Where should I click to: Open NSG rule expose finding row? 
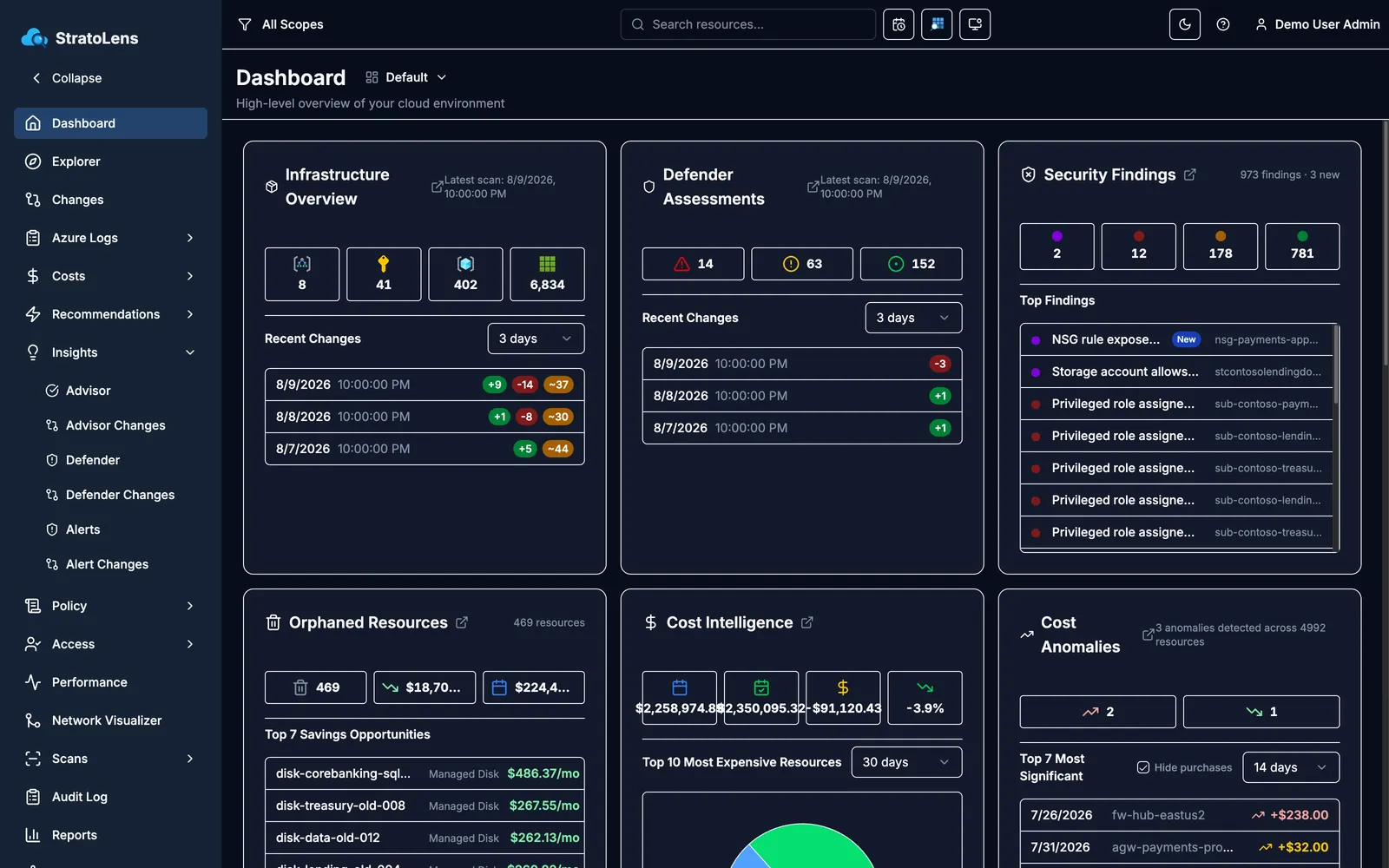(1176, 339)
